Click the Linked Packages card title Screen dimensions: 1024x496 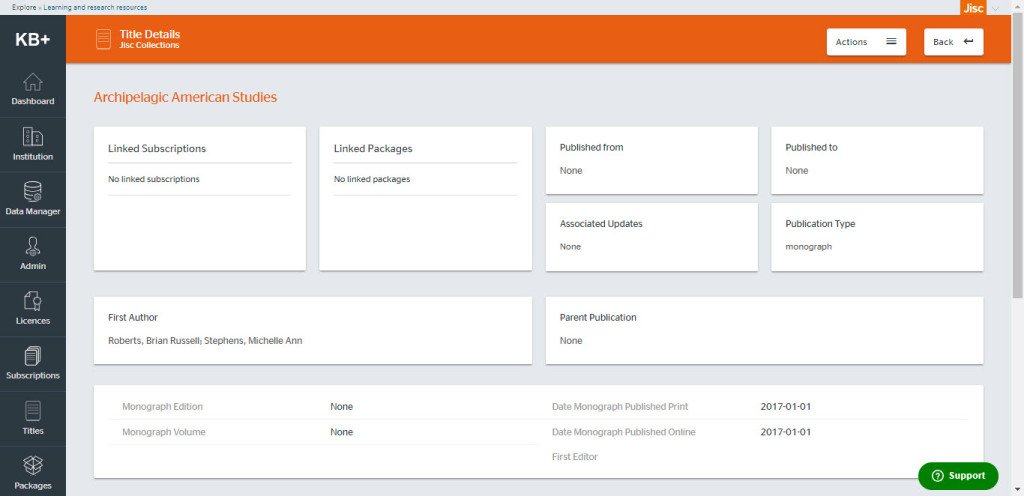[x=373, y=149]
